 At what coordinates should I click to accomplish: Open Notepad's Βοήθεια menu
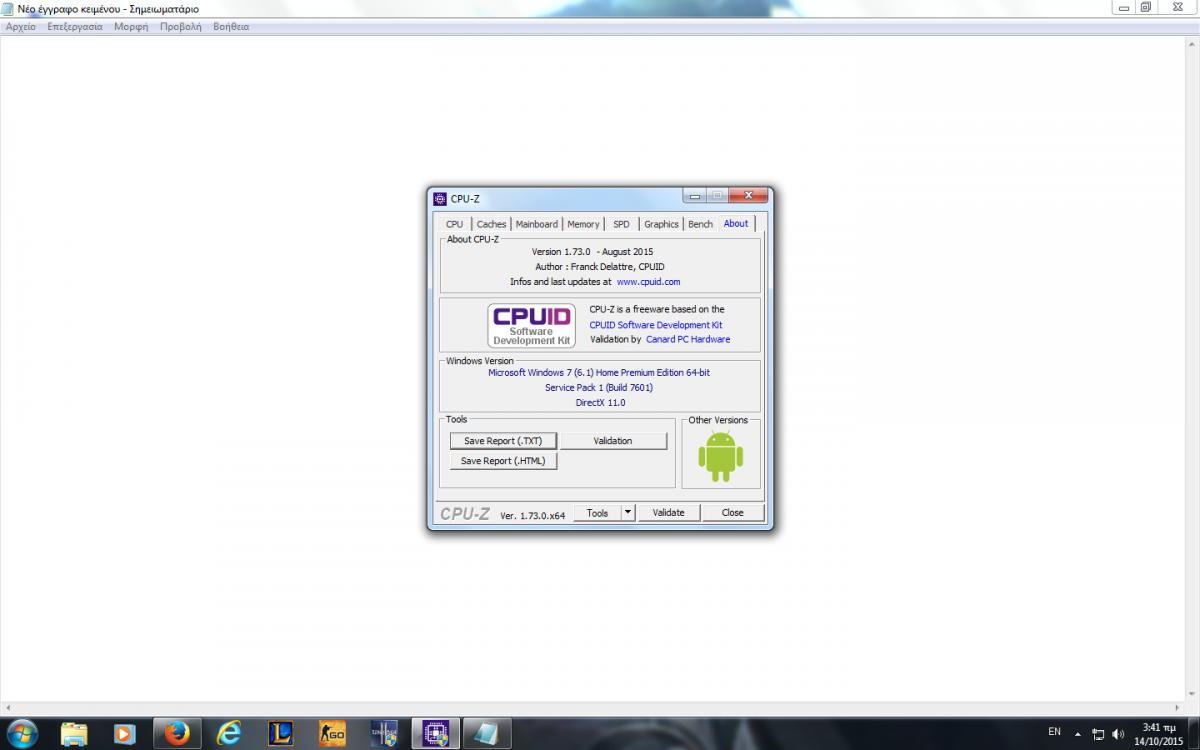[x=231, y=27]
